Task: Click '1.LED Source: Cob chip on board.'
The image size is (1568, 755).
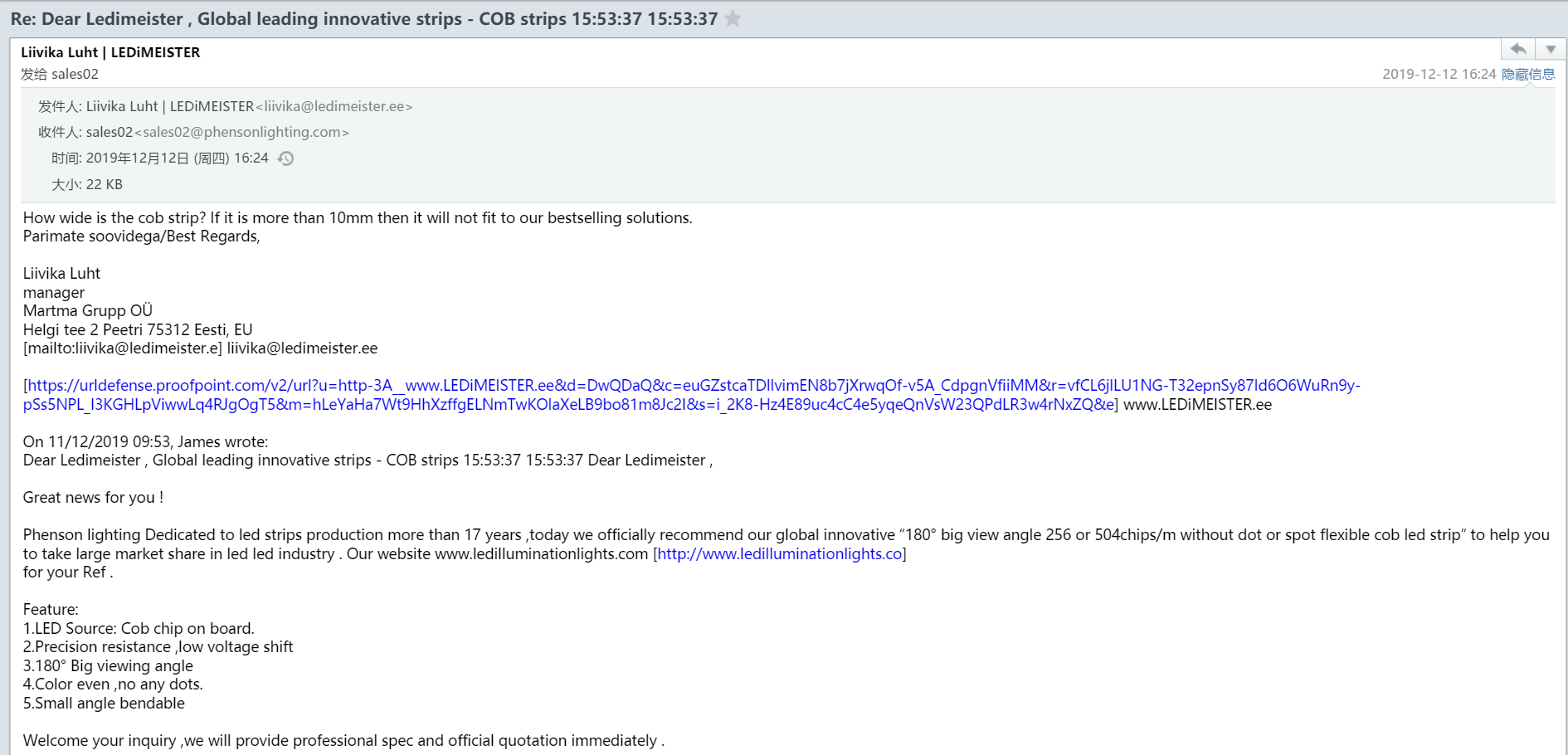Action: (139, 628)
